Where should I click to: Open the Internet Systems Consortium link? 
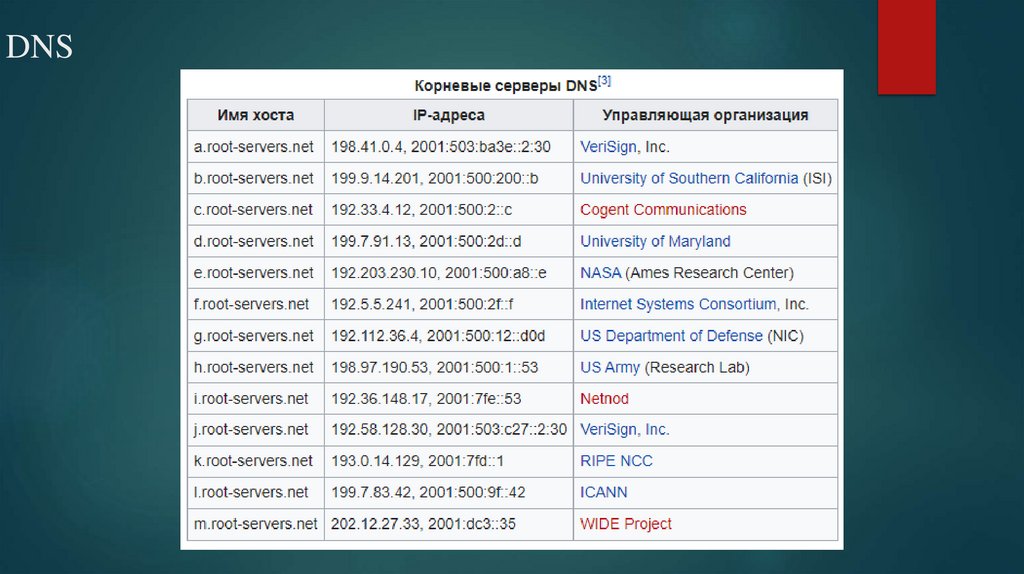tap(678, 304)
